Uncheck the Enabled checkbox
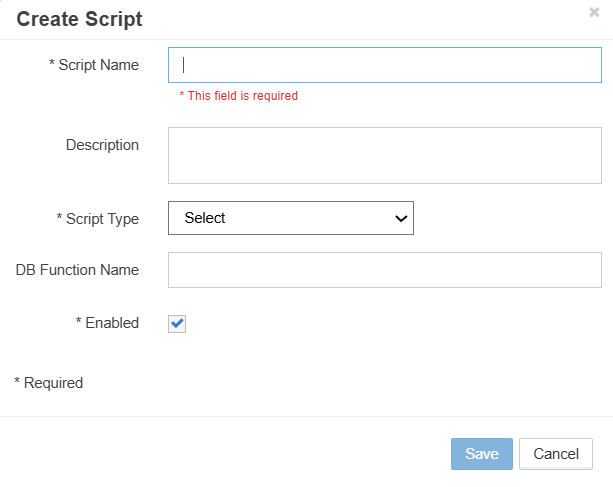 click(177, 323)
